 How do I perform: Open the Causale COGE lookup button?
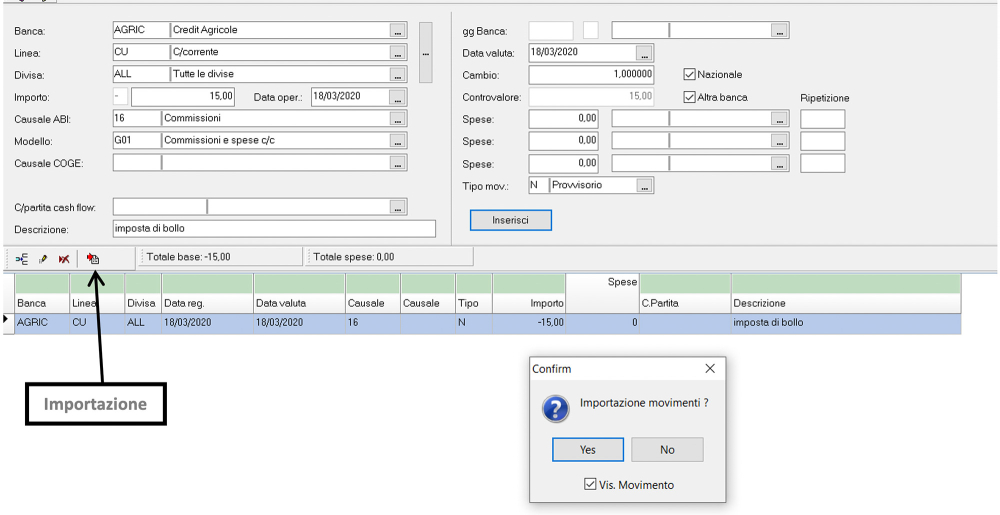[x=398, y=163]
